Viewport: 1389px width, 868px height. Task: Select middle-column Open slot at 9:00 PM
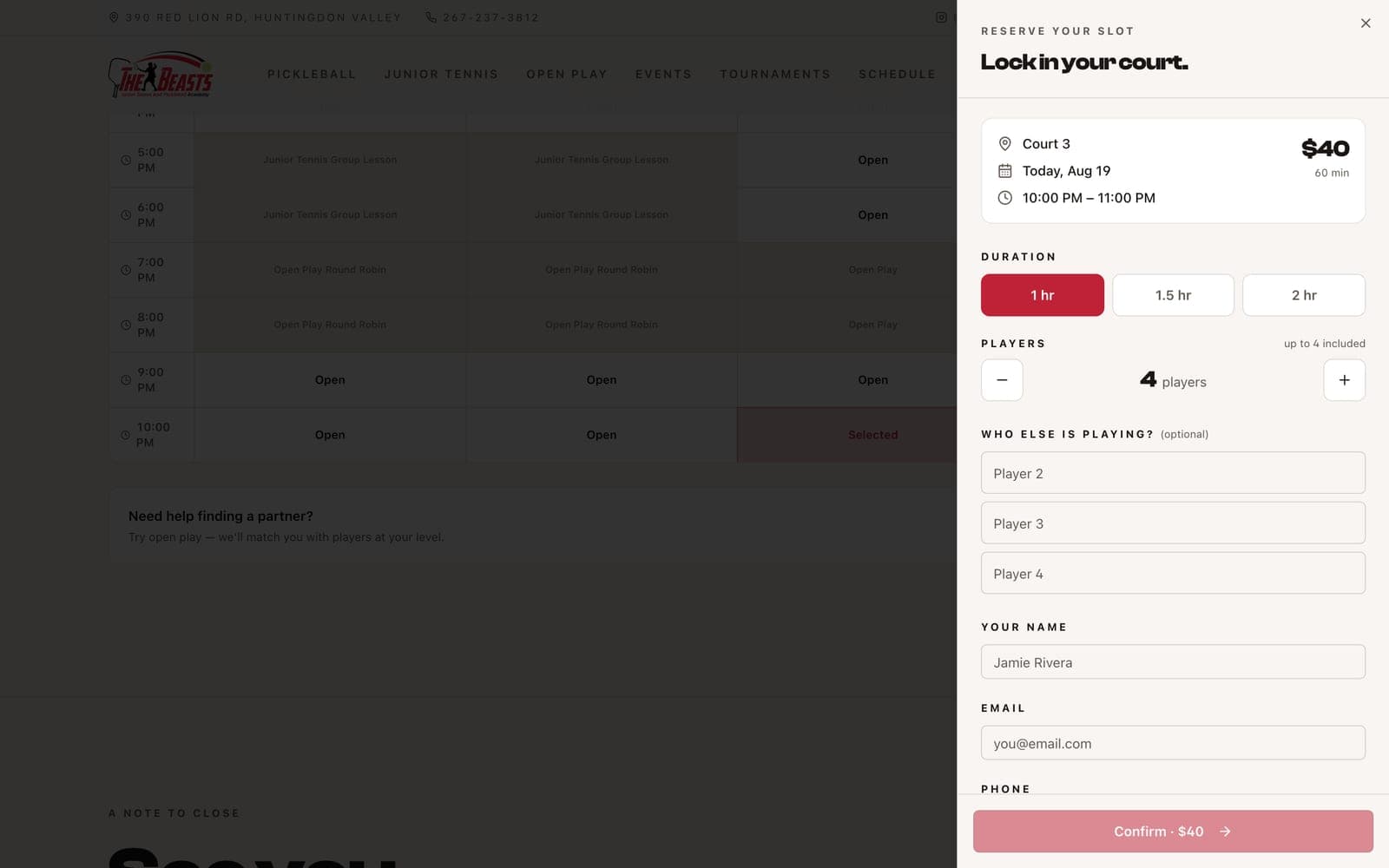pos(602,380)
